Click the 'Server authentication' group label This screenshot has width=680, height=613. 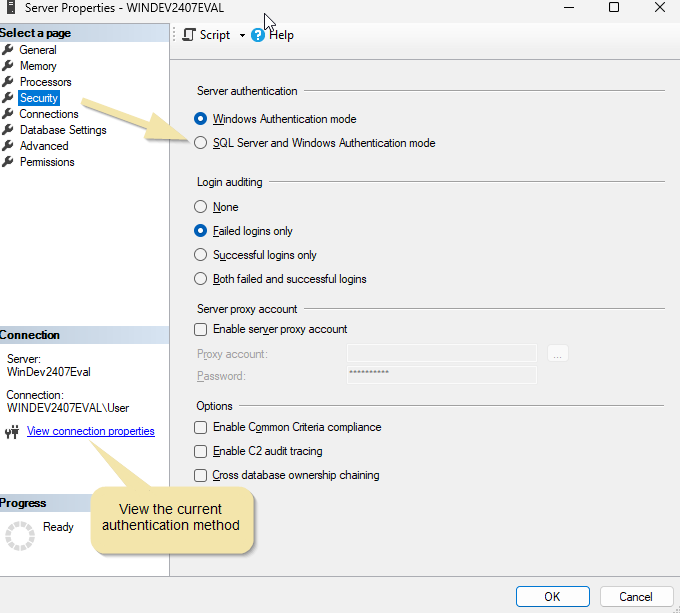click(247, 91)
